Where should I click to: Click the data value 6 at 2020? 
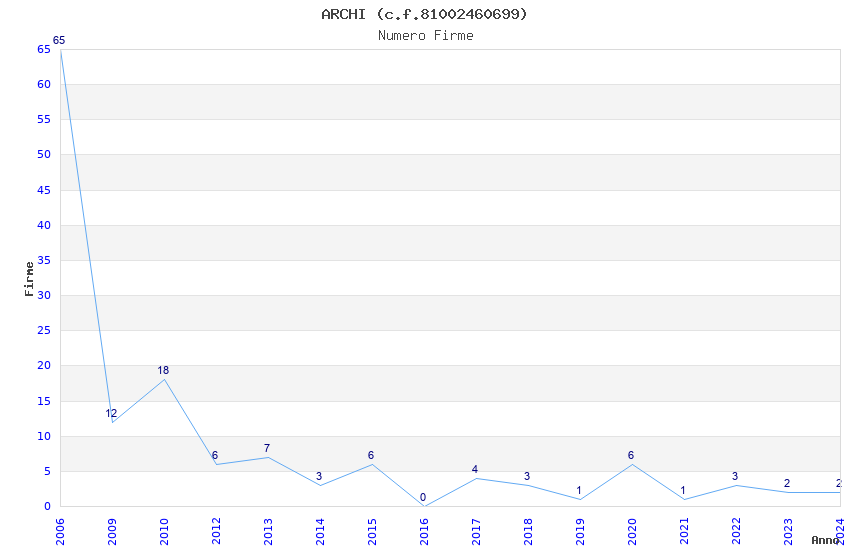click(x=630, y=455)
